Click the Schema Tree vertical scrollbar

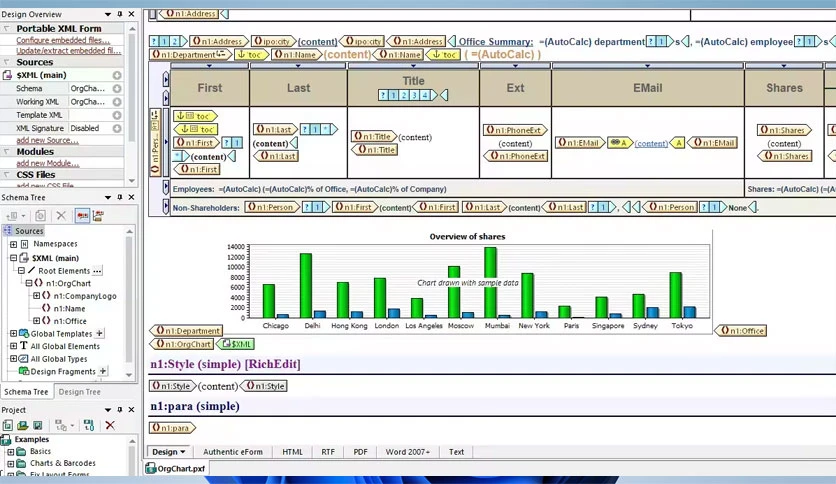(x=129, y=303)
